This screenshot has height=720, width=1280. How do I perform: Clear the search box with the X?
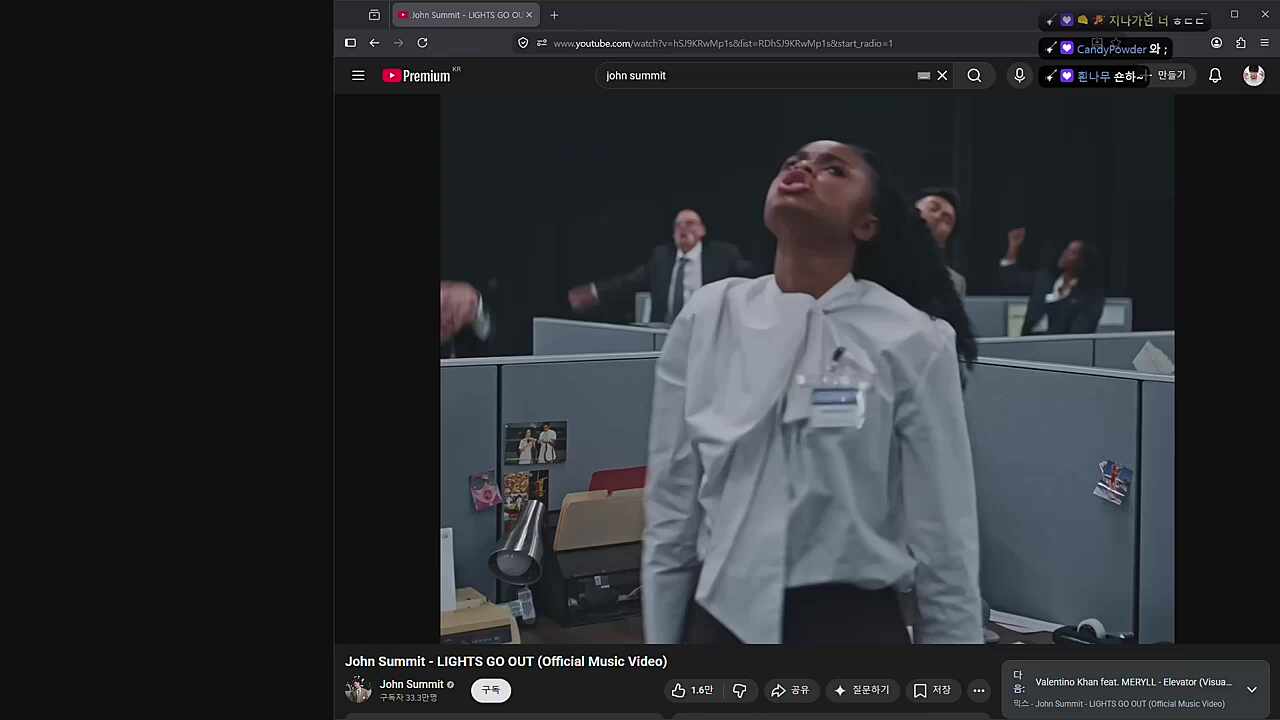pos(942,75)
